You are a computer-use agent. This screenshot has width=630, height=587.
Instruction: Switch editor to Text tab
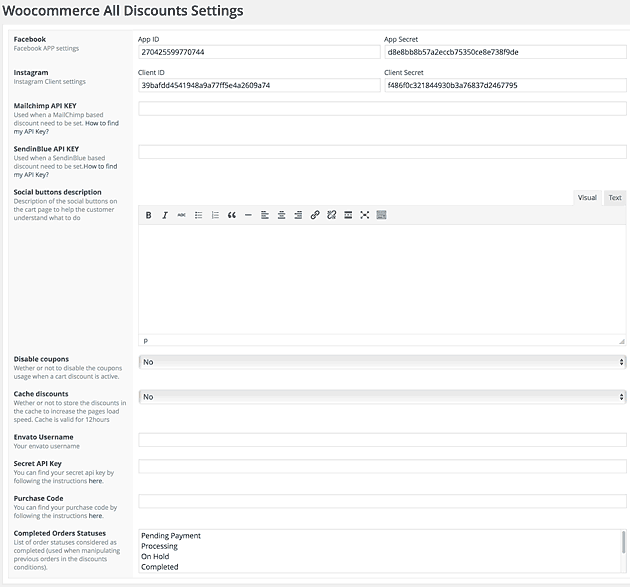(615, 198)
